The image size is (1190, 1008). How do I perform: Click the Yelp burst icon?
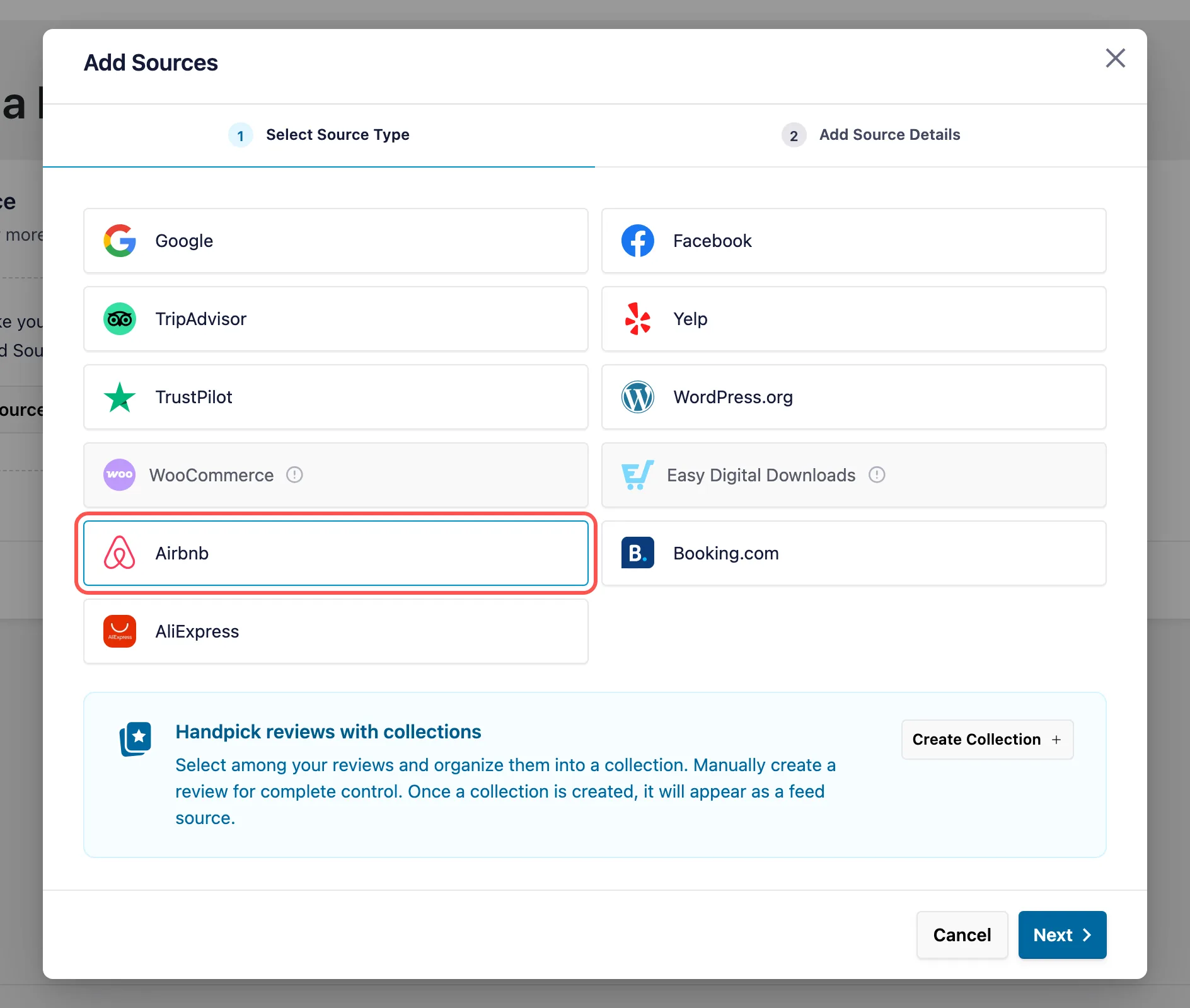638,319
